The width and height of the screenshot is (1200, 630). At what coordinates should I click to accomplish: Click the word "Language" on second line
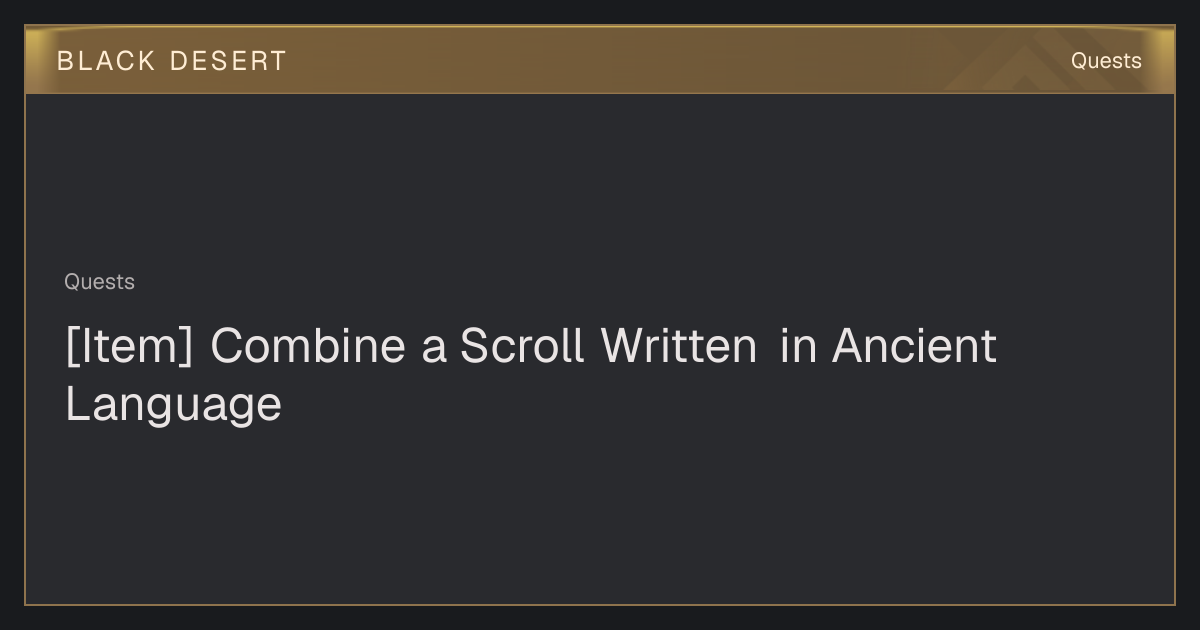click(x=173, y=406)
